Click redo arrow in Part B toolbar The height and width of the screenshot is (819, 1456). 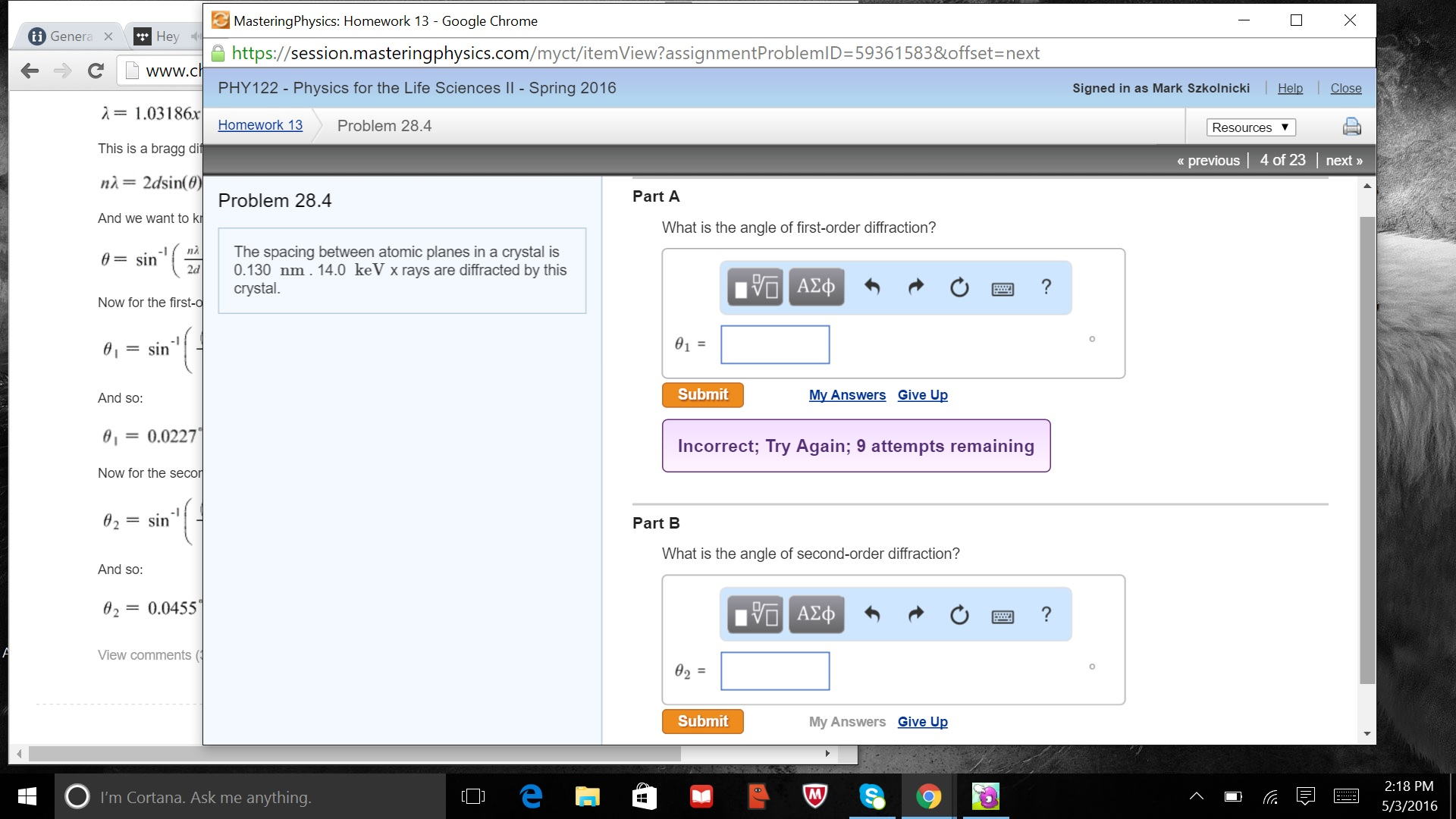coord(916,614)
